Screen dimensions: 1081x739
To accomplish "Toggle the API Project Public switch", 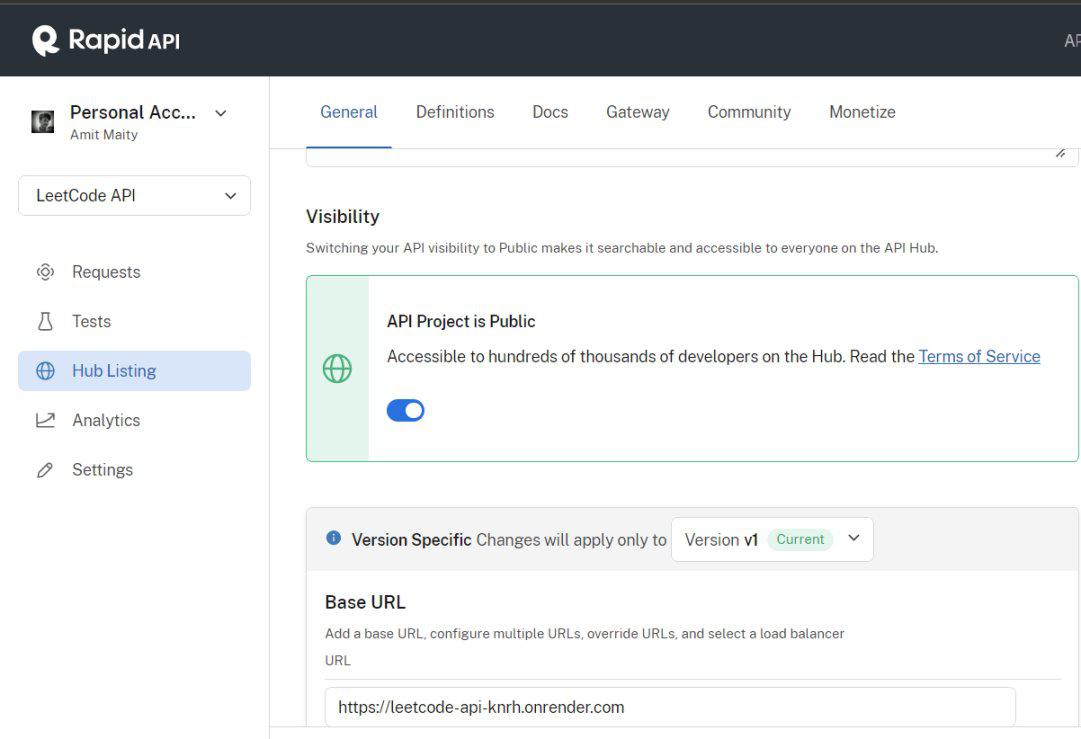I will (x=405, y=410).
